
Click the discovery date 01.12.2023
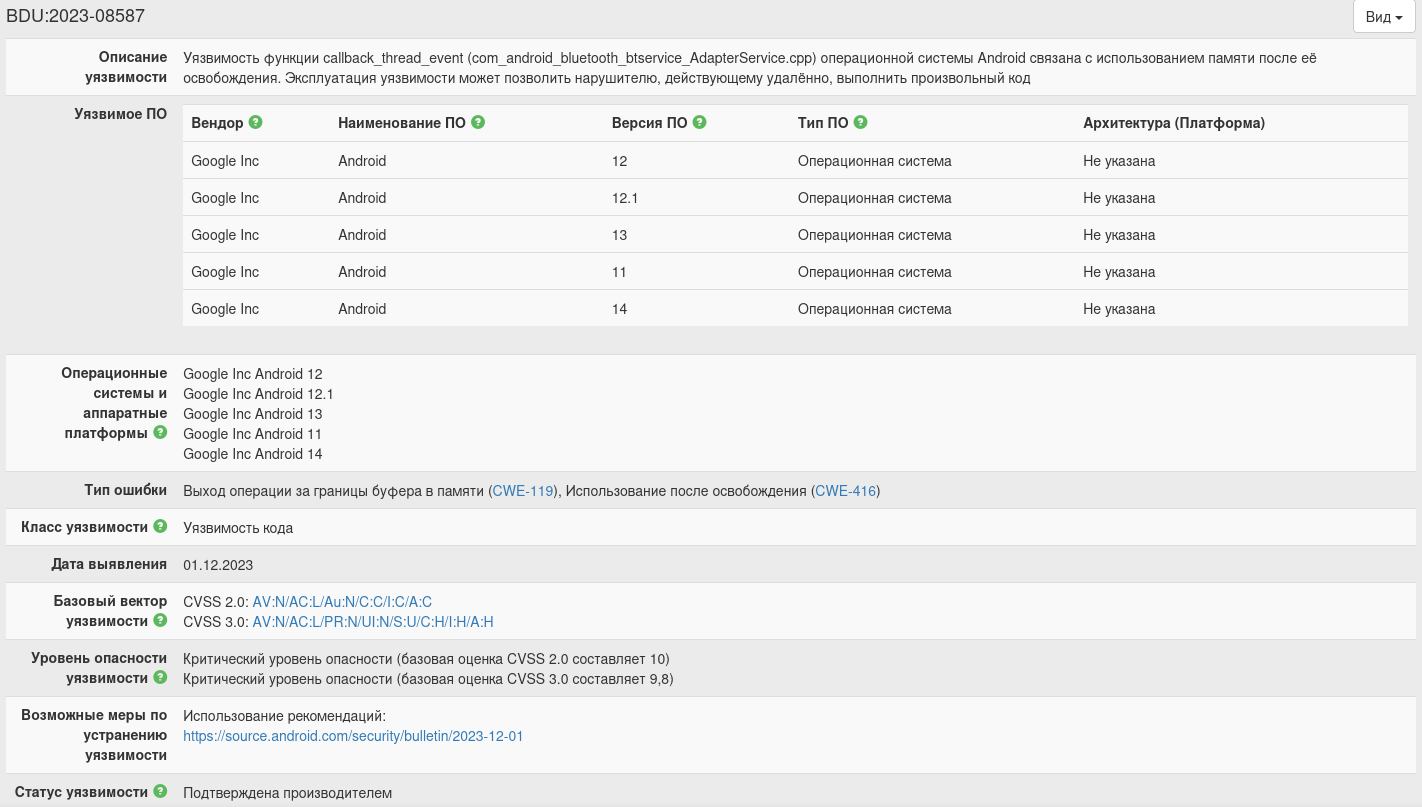[x=218, y=565]
